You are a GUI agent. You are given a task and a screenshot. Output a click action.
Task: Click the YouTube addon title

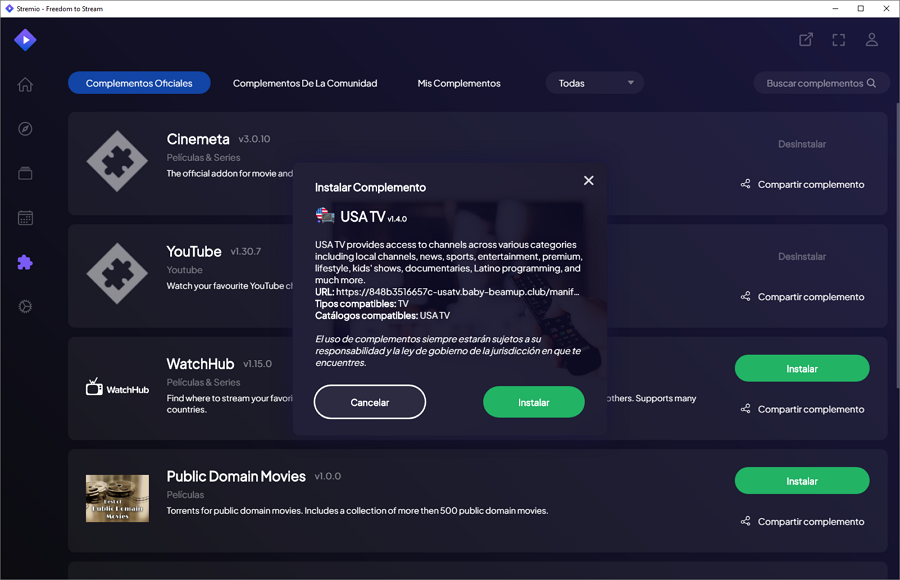click(x=194, y=252)
